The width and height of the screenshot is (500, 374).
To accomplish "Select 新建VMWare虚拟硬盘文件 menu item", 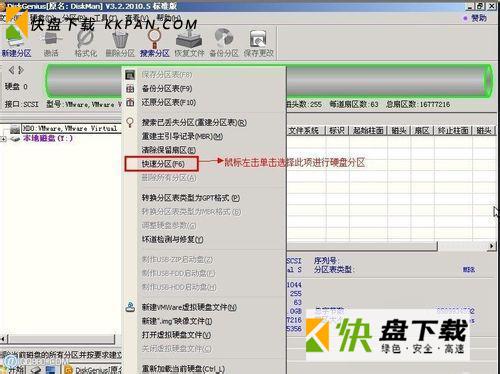I will tap(189, 307).
